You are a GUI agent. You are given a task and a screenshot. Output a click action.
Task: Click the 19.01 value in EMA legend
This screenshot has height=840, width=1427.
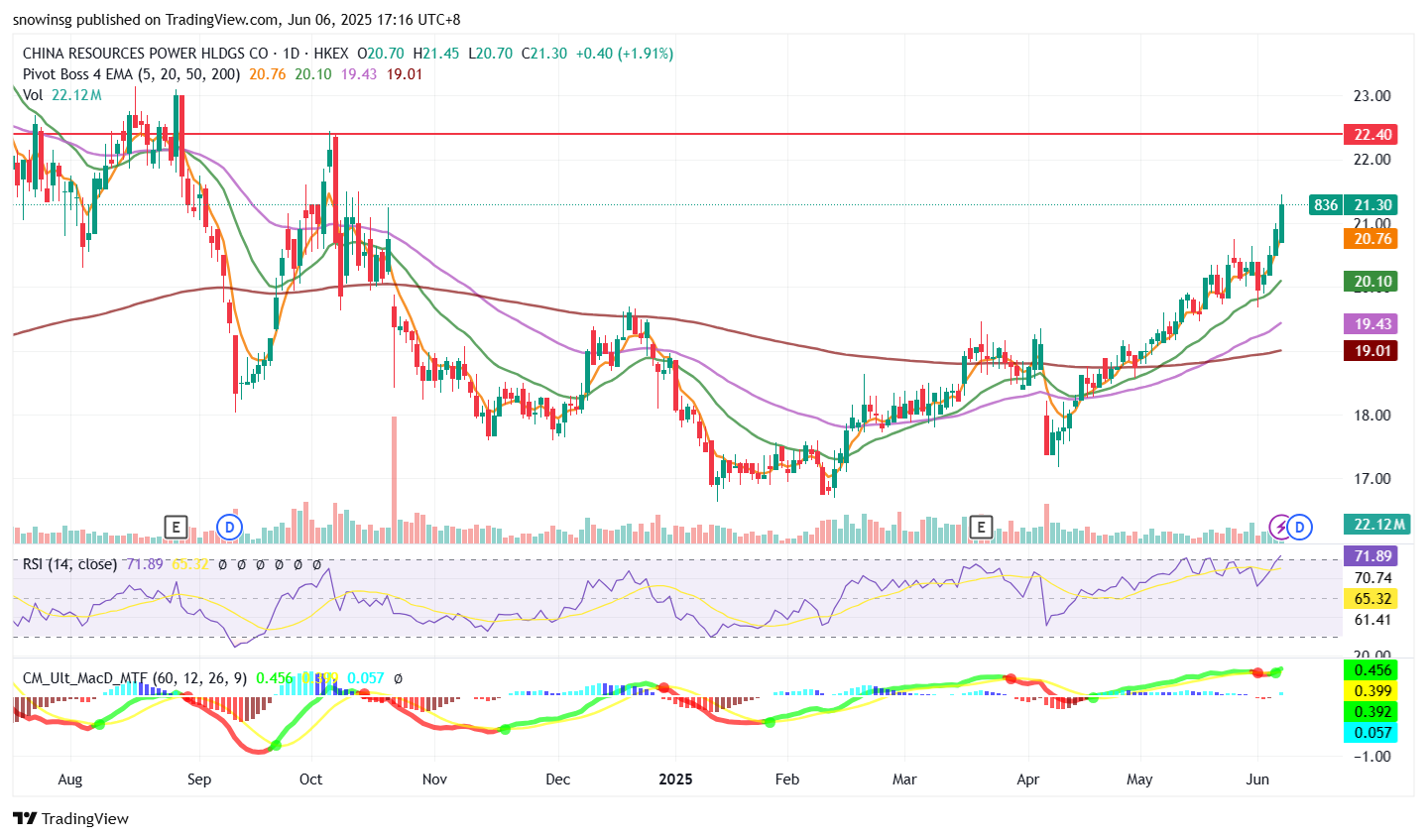[405, 74]
